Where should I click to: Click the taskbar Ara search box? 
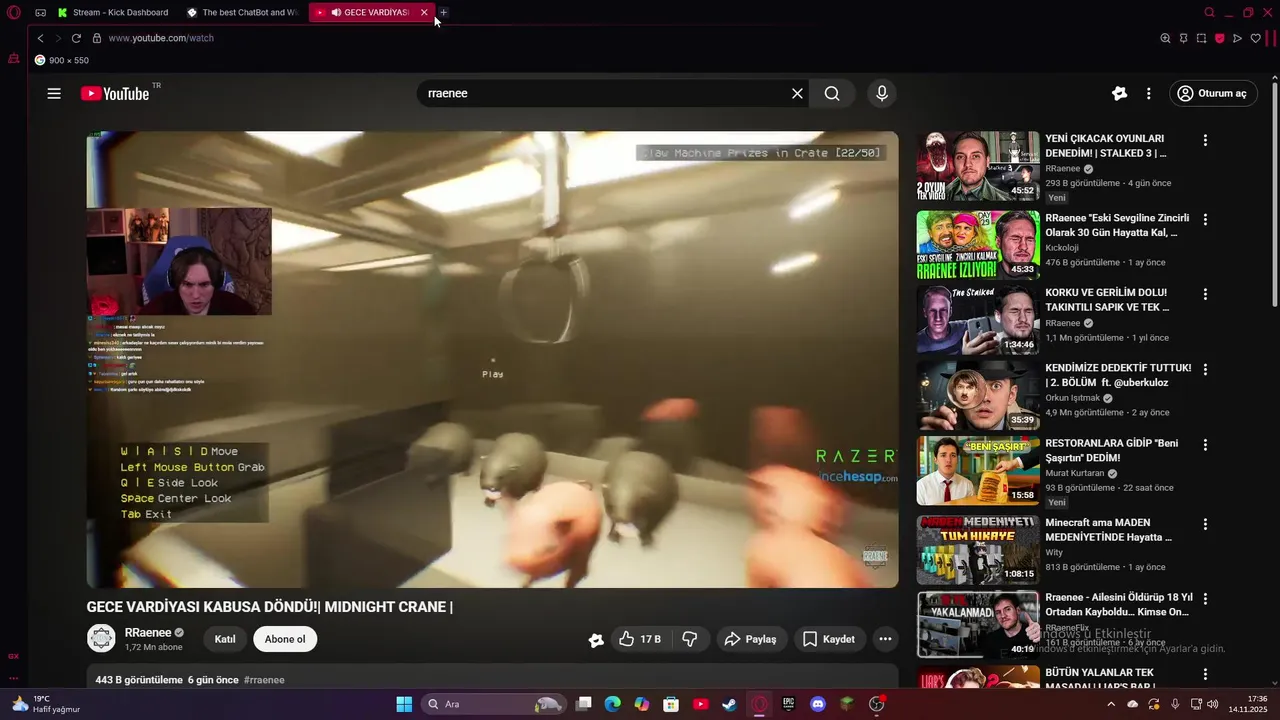click(x=494, y=704)
